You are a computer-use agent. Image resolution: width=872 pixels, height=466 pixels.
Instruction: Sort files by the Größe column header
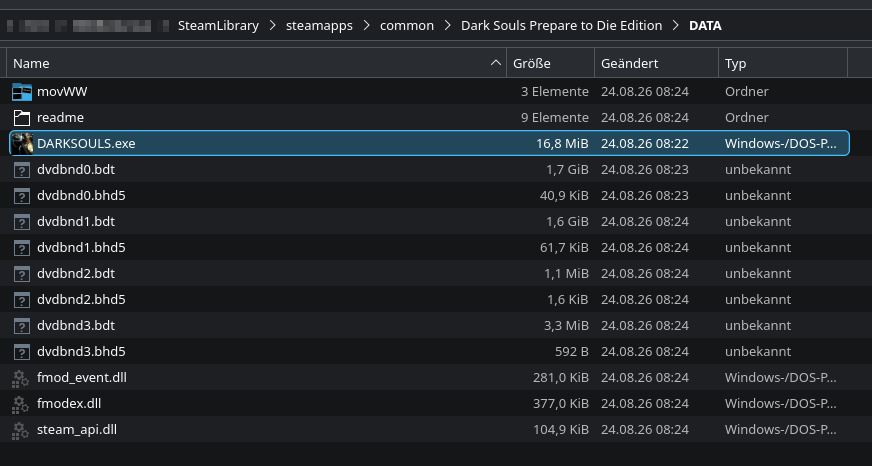tap(551, 63)
